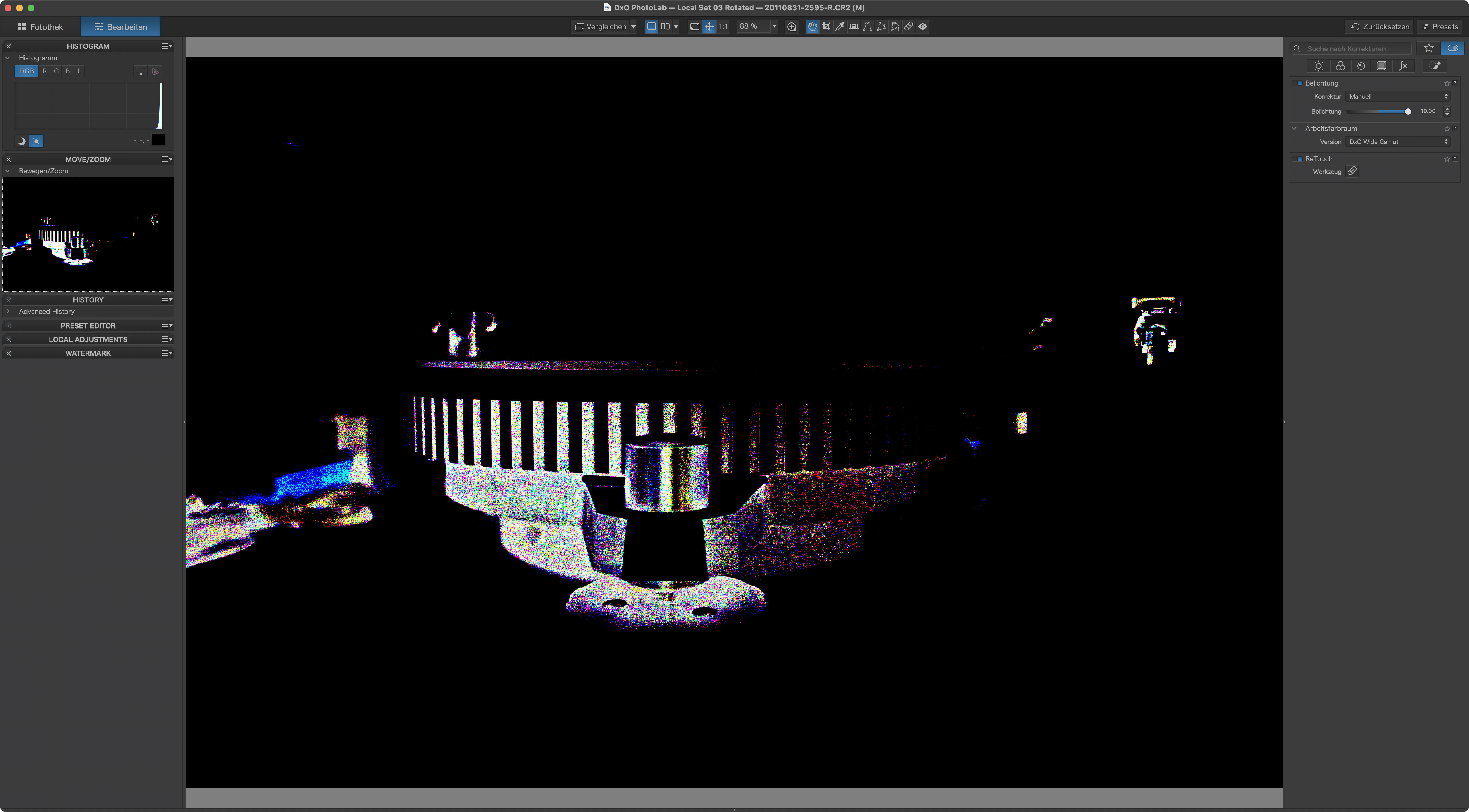This screenshot has height=812, width=1469.
Task: Activate the Horizon leveling tool
Action: 854,26
